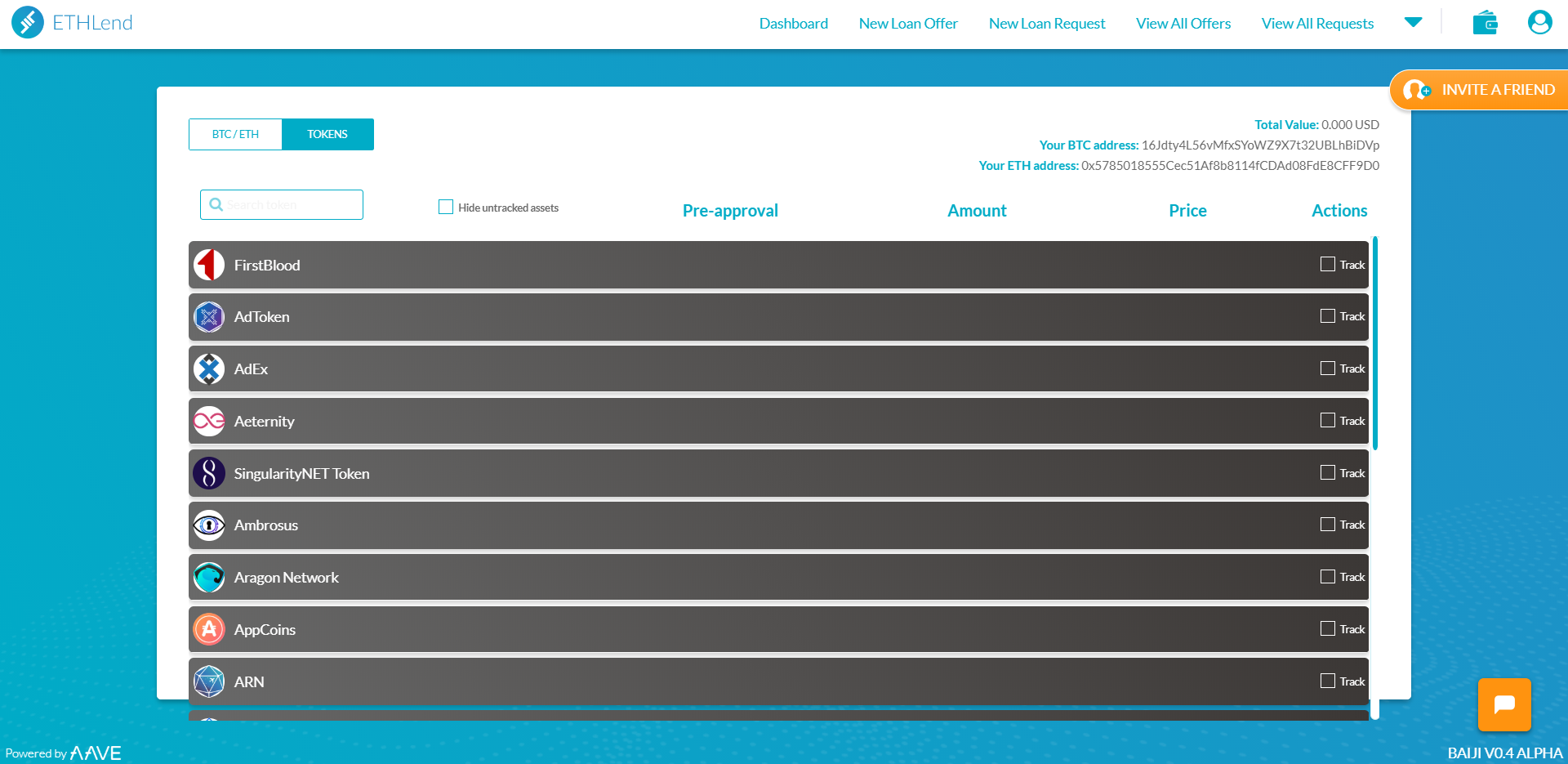This screenshot has width=1568, height=764.
Task: Open the Dashboard menu item
Action: [x=793, y=23]
